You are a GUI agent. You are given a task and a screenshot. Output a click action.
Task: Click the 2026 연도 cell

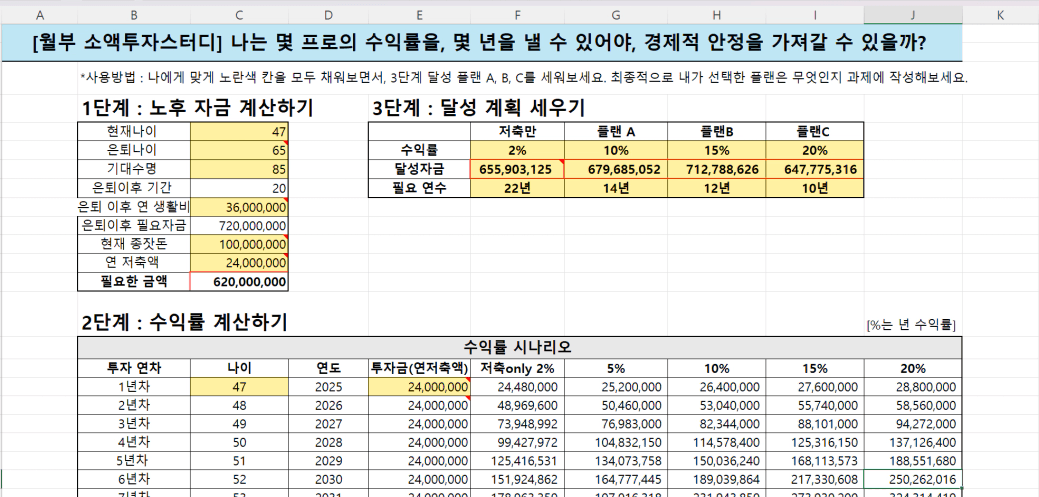[x=329, y=406]
